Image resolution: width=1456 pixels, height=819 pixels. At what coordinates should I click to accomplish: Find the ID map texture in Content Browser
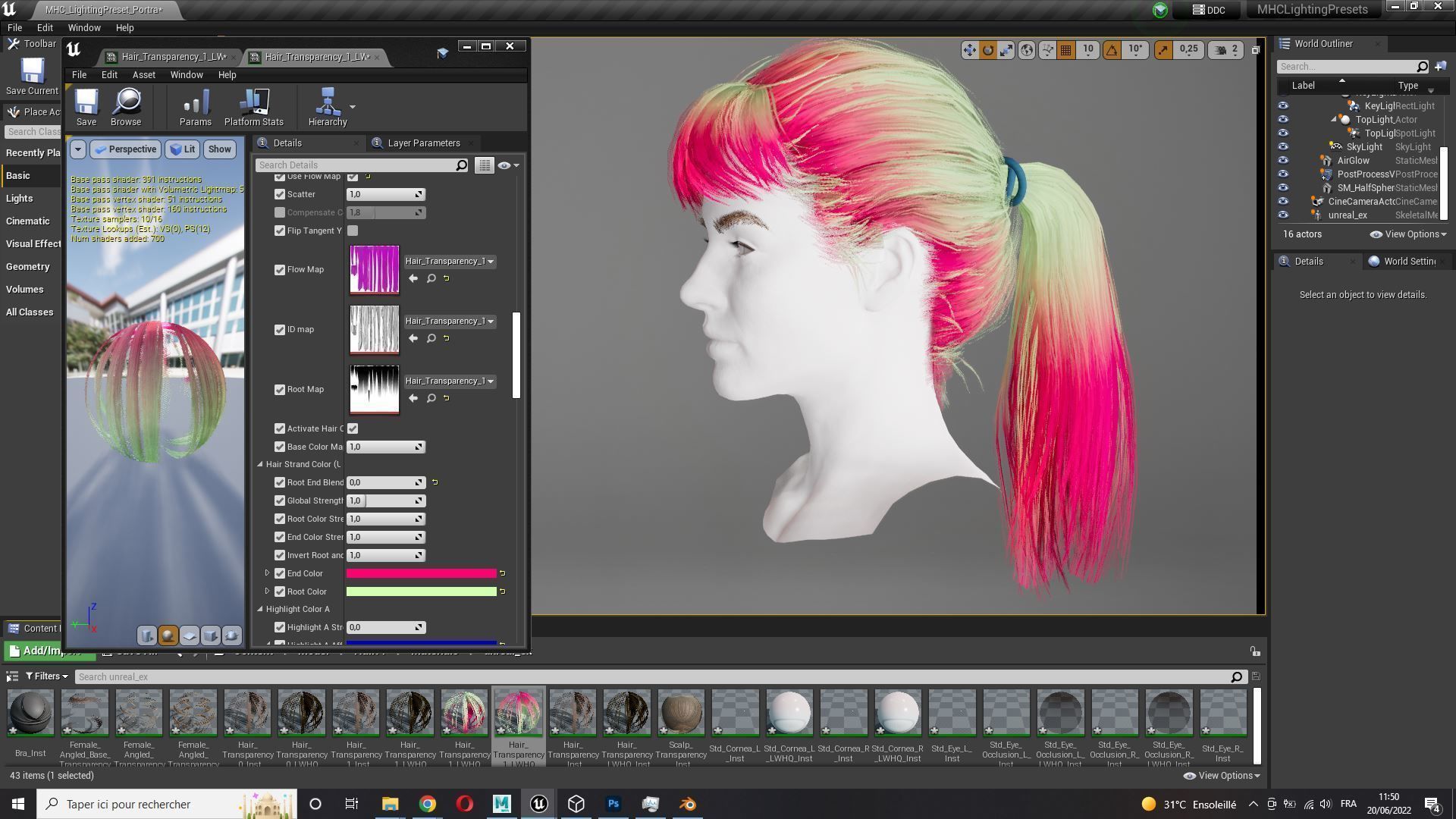tap(431, 338)
